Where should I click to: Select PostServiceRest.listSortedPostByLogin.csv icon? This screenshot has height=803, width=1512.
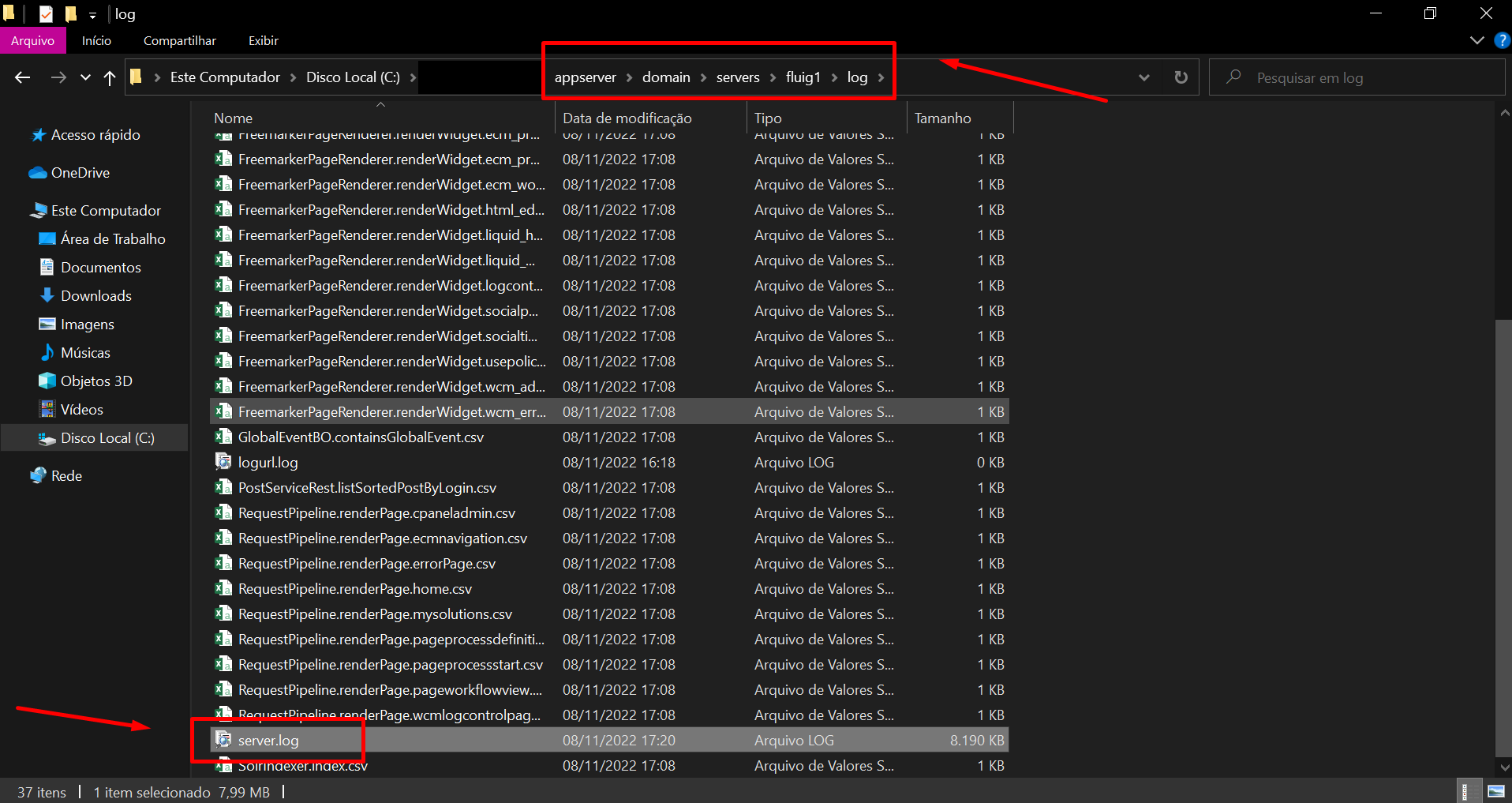point(223,487)
